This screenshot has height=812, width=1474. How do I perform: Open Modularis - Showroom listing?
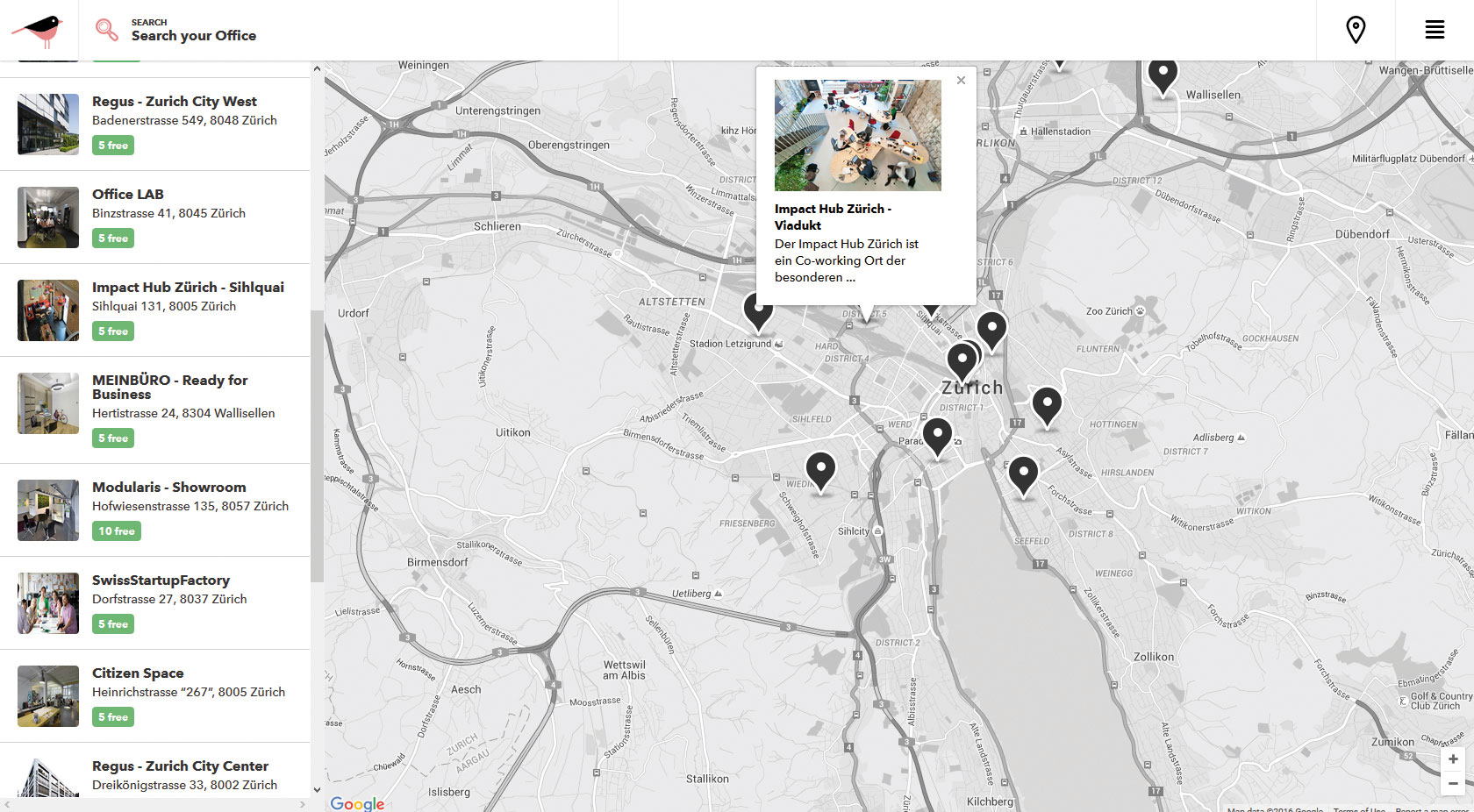coord(155,509)
